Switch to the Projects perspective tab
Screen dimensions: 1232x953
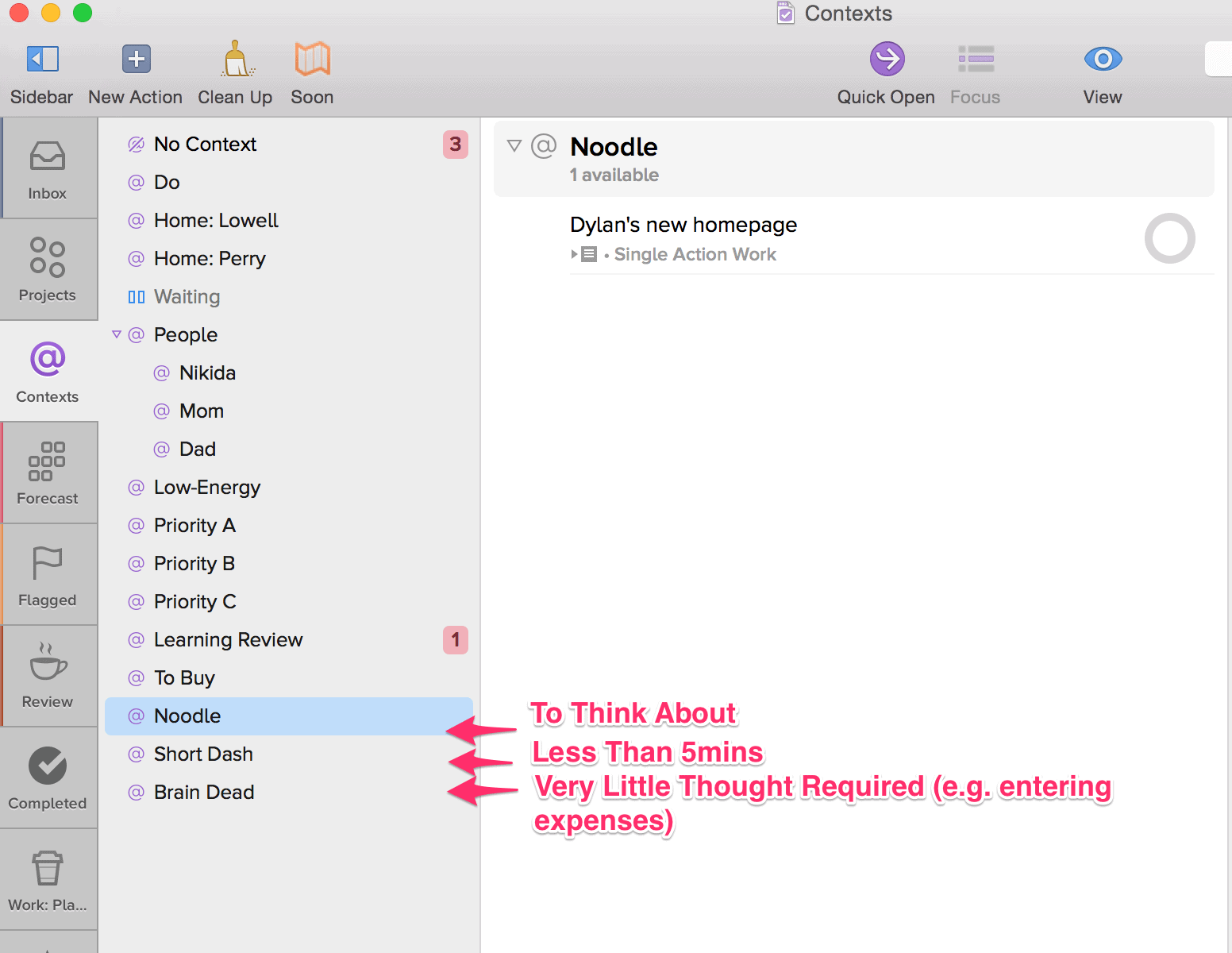(x=48, y=270)
